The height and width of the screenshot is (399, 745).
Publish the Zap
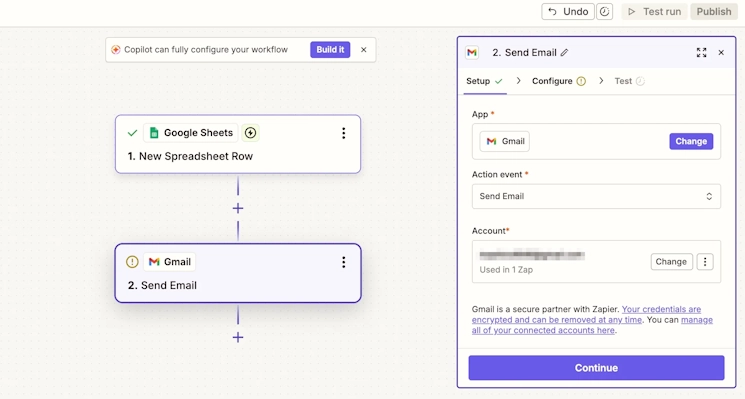(714, 11)
